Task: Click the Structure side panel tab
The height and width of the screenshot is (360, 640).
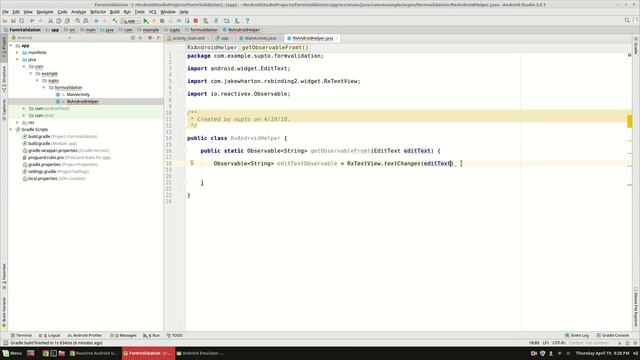Action: pyautogui.click(x=4, y=80)
